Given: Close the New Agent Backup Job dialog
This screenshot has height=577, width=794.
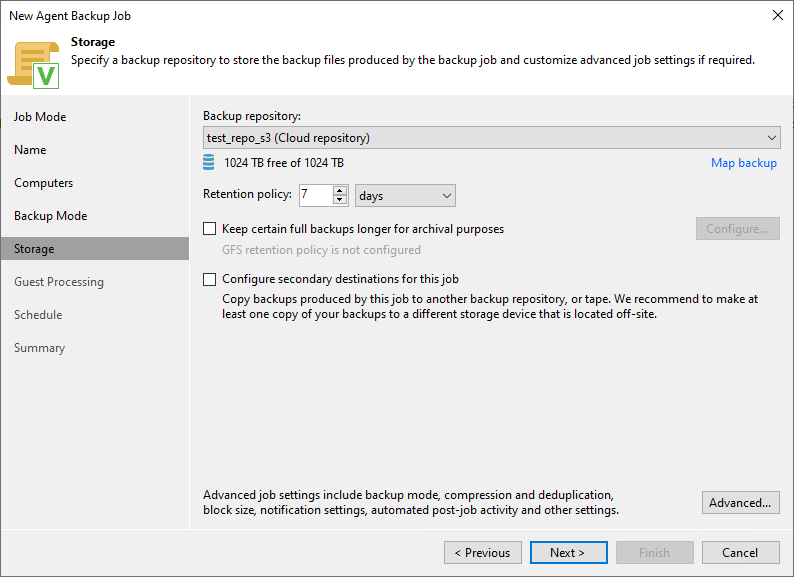Looking at the screenshot, I should [x=777, y=16].
